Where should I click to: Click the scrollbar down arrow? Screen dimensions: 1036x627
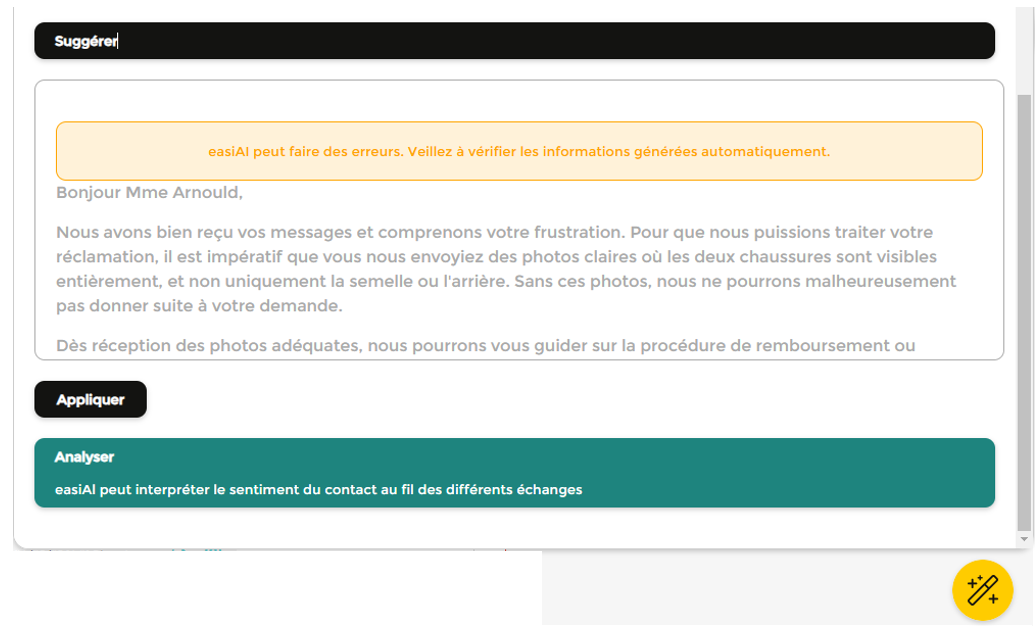click(1023, 539)
